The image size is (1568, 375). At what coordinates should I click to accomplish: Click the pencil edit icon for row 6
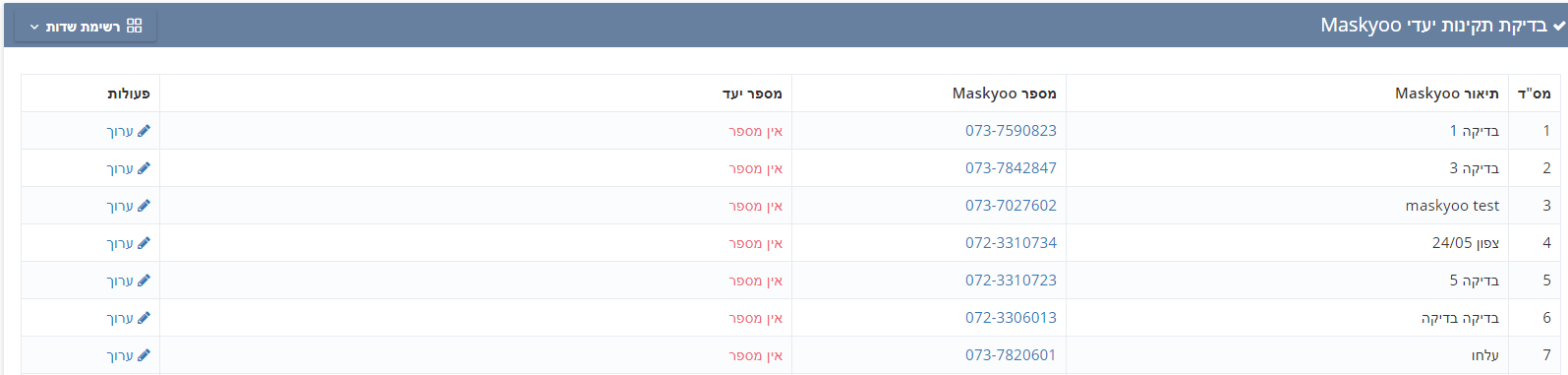[144, 318]
